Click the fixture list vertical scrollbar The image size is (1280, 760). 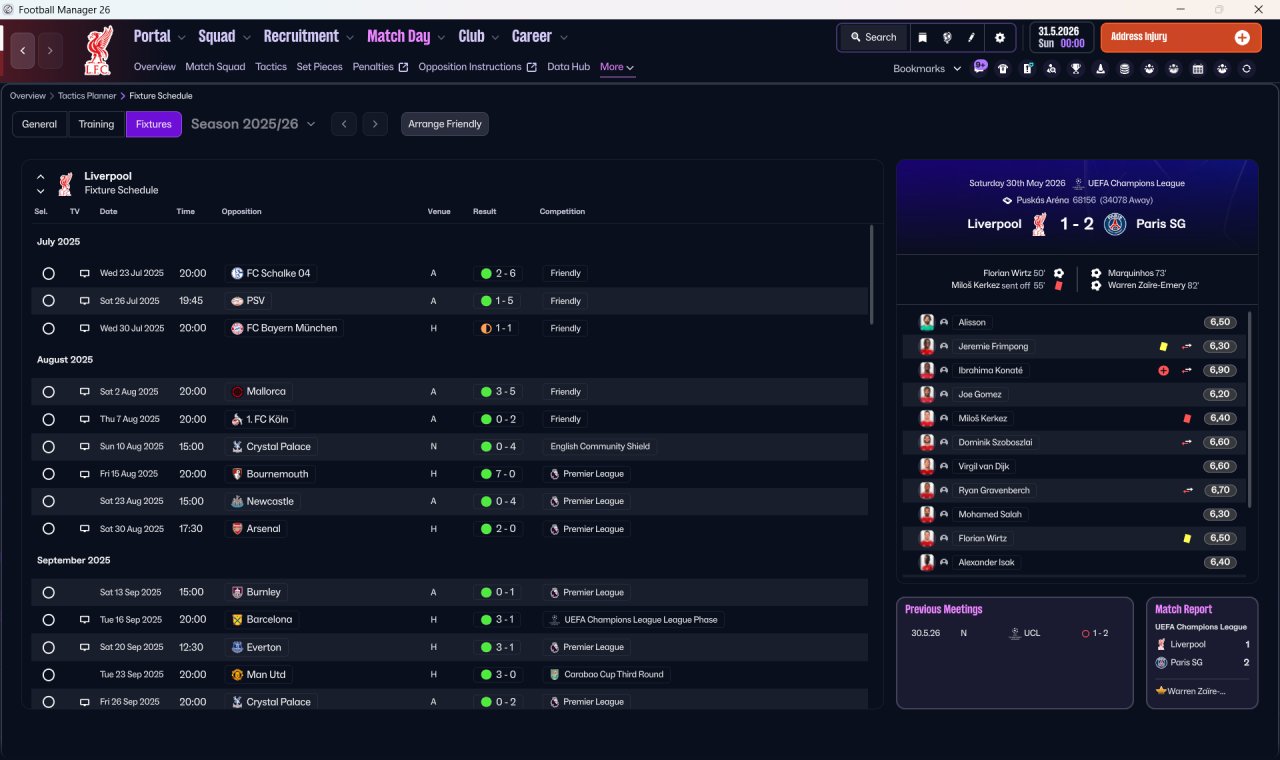(x=872, y=273)
